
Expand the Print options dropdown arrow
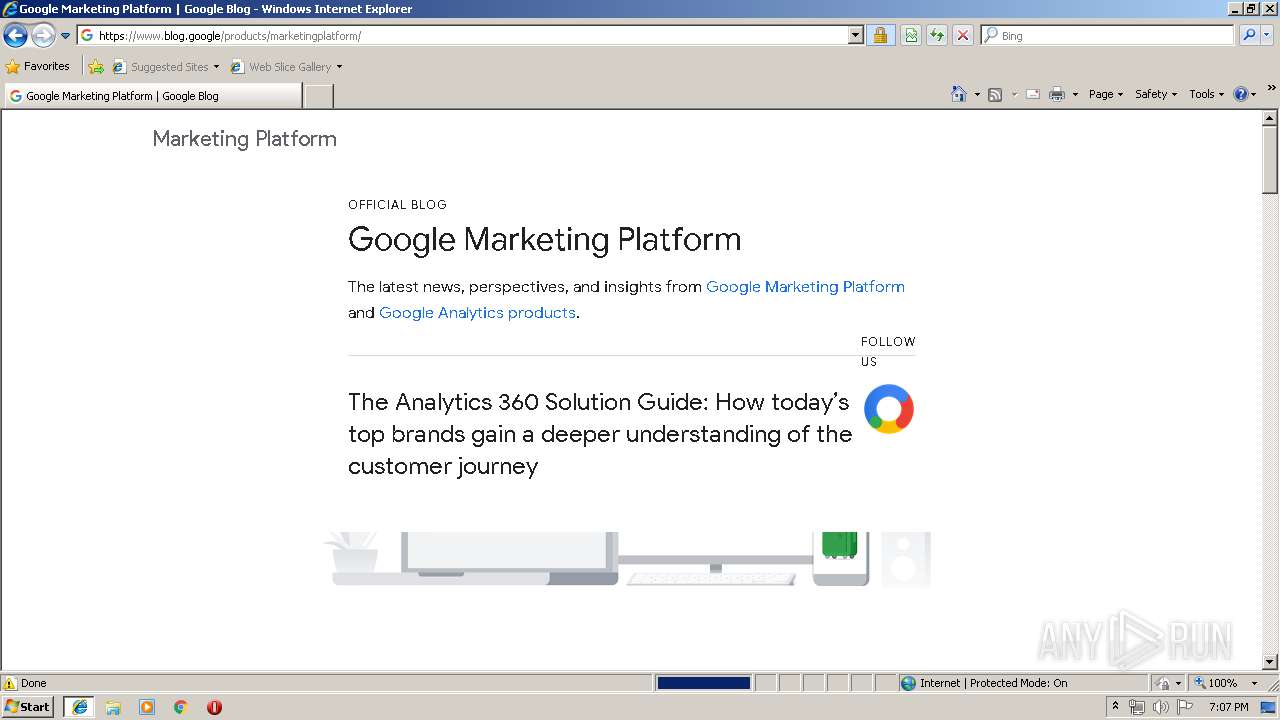(1075, 94)
